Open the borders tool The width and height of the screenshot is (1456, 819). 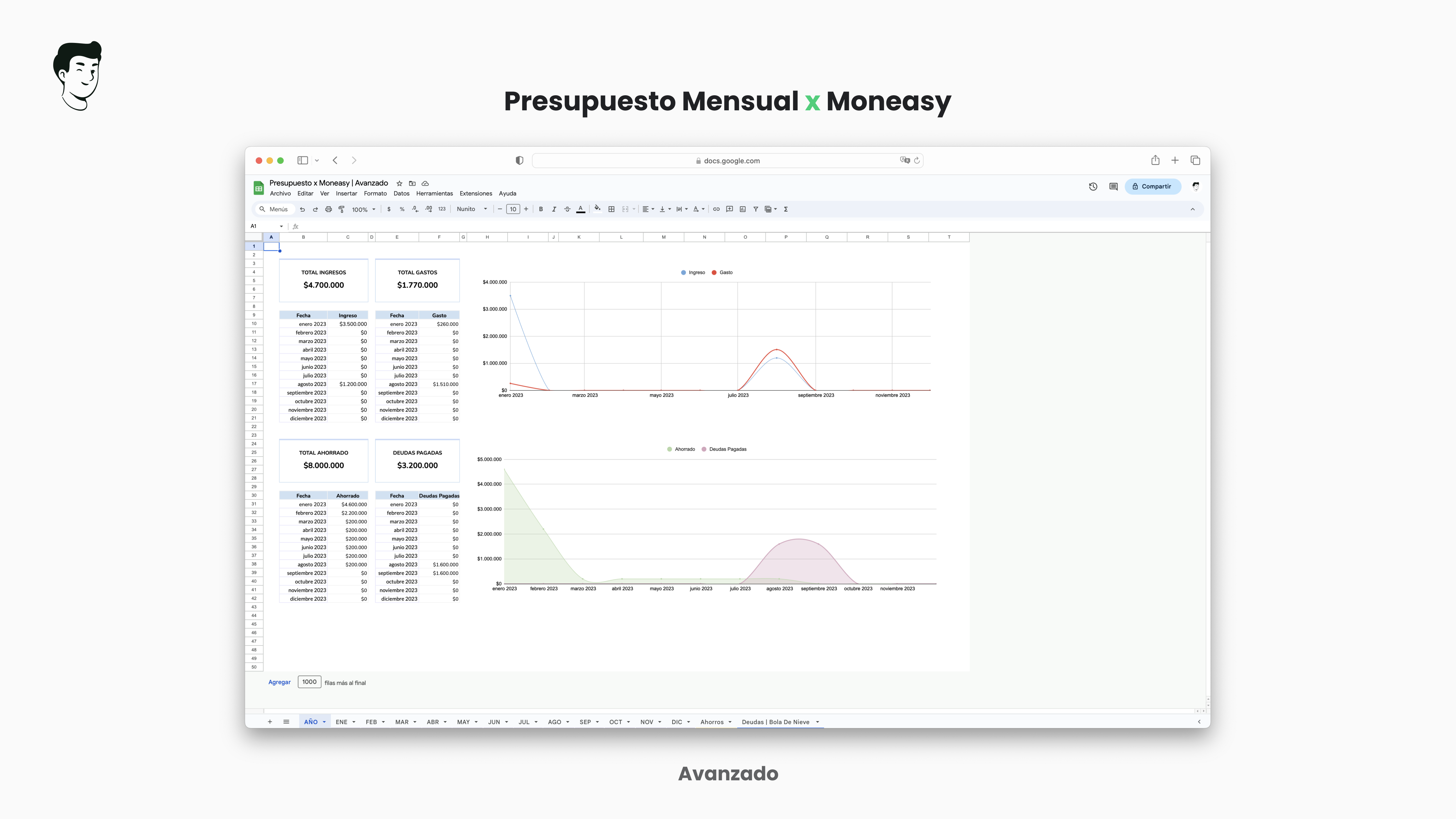(611, 209)
